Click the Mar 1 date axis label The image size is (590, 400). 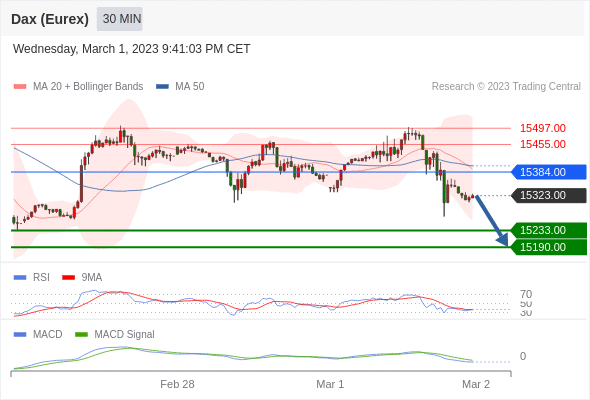330,384
